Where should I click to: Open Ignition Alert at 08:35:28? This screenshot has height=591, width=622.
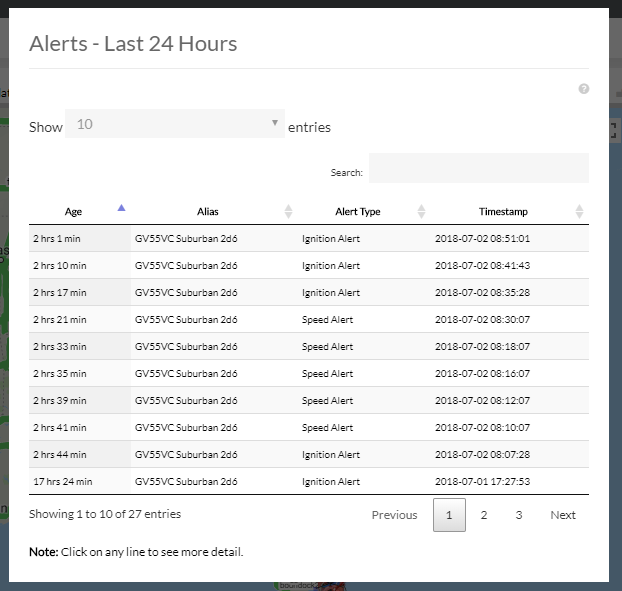click(x=331, y=293)
